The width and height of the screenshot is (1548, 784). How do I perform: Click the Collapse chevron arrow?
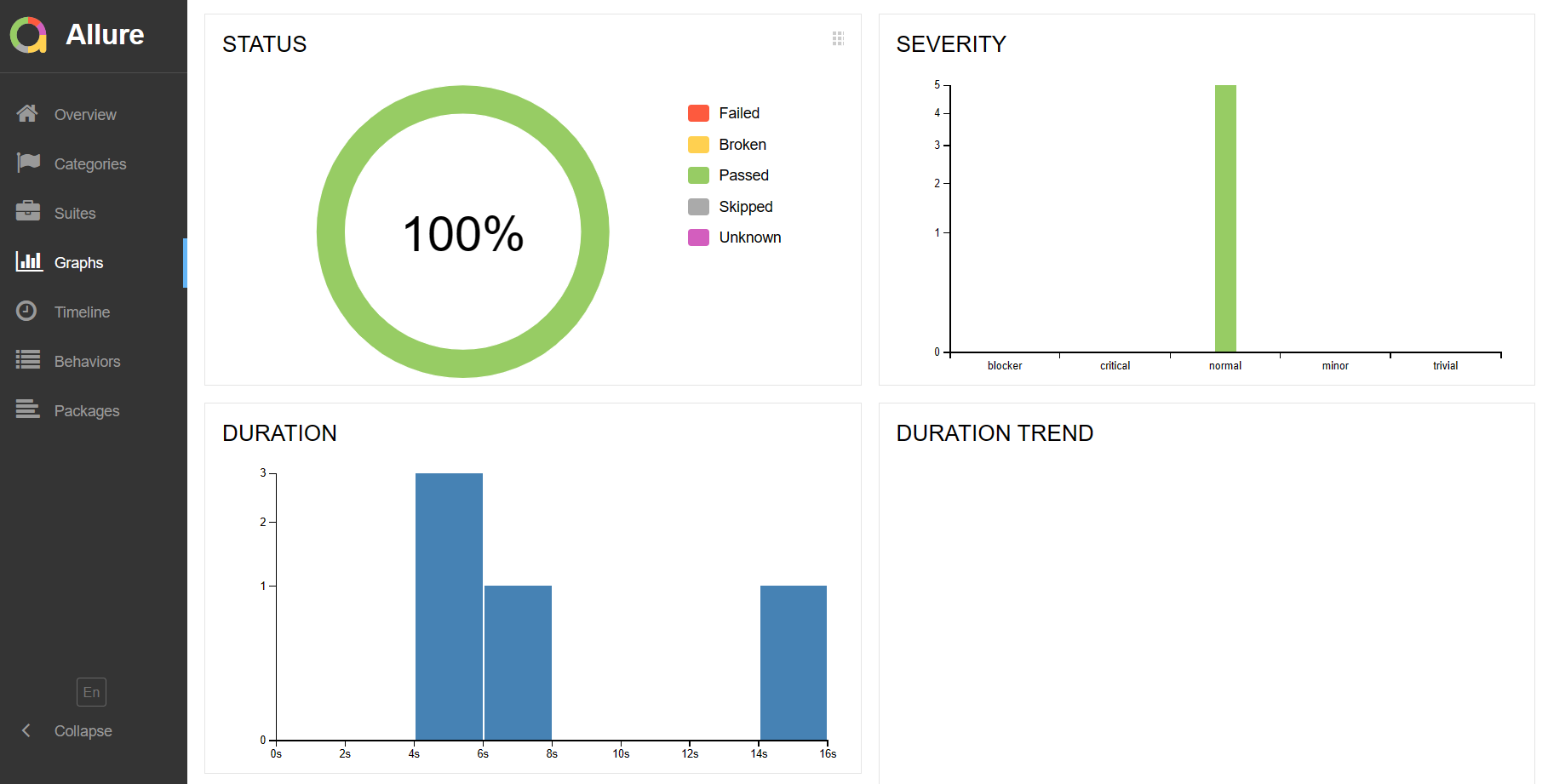pos(26,730)
